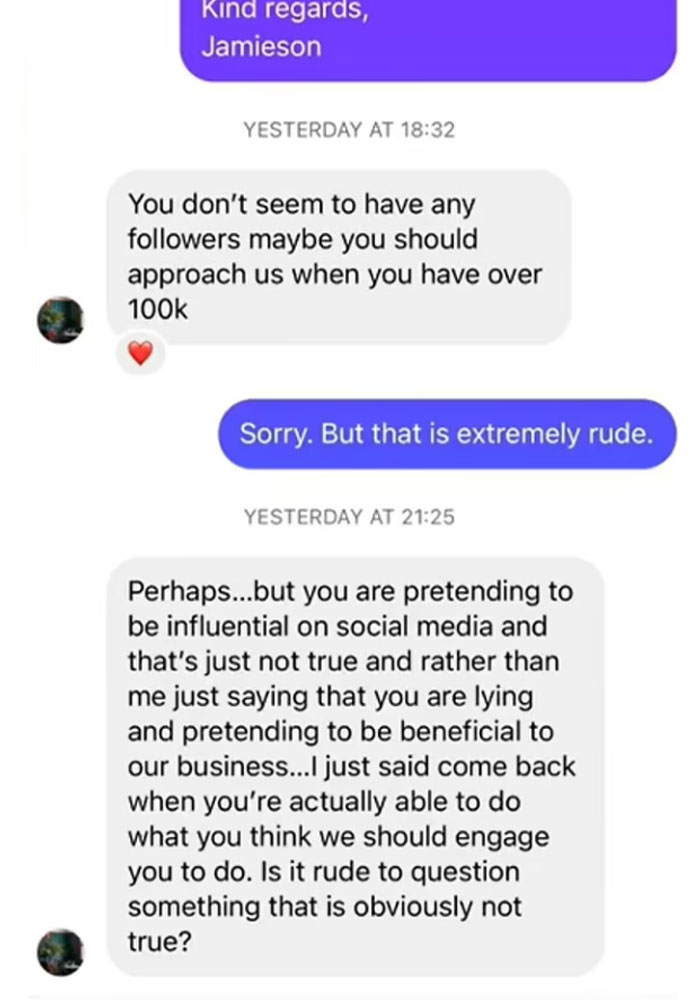Screen dimensions: 700x1000
Task: Click the 'Sorry. But that is extremely rude.' bubble
Action: tap(446, 434)
